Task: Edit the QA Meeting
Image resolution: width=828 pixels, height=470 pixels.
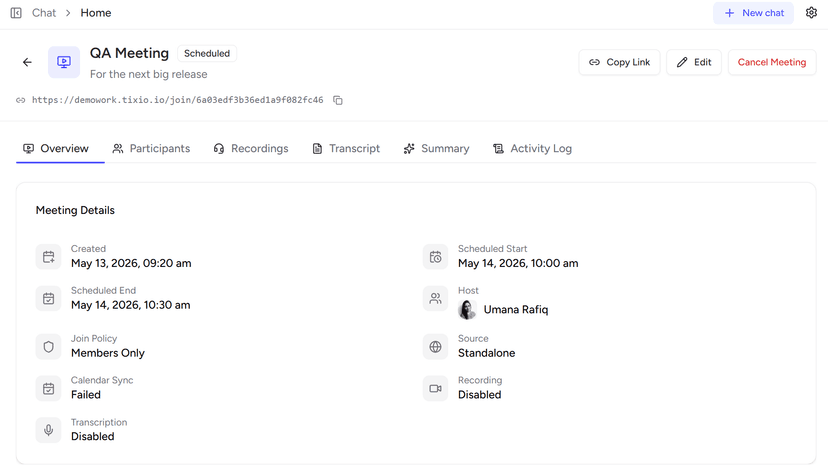Action: point(694,62)
